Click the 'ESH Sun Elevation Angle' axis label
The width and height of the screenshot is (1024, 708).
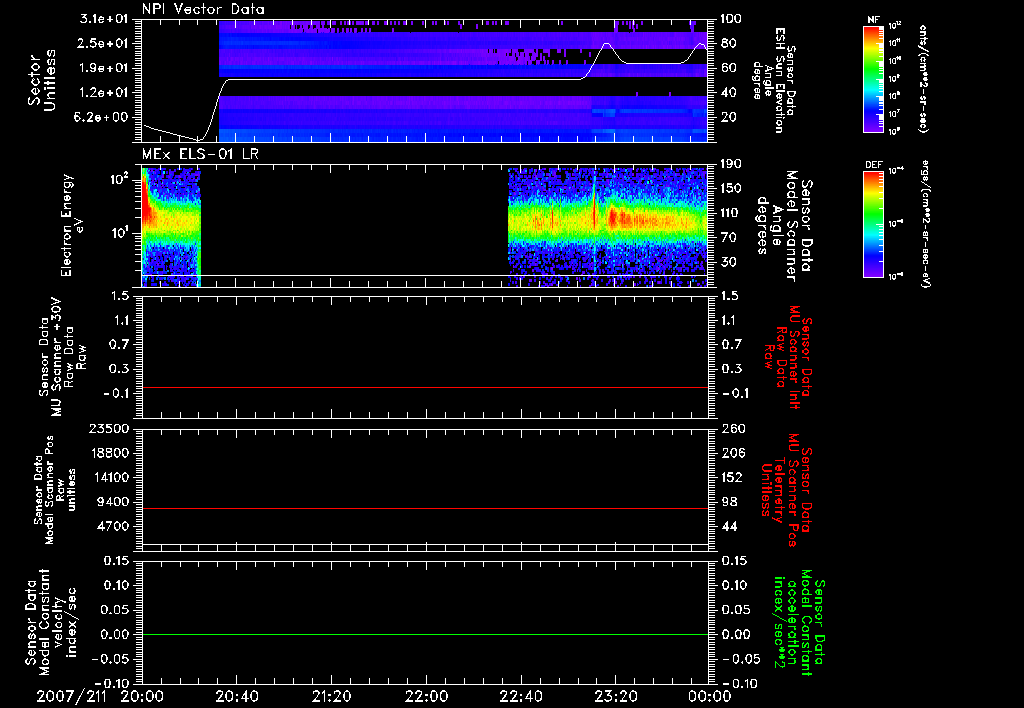point(775,80)
